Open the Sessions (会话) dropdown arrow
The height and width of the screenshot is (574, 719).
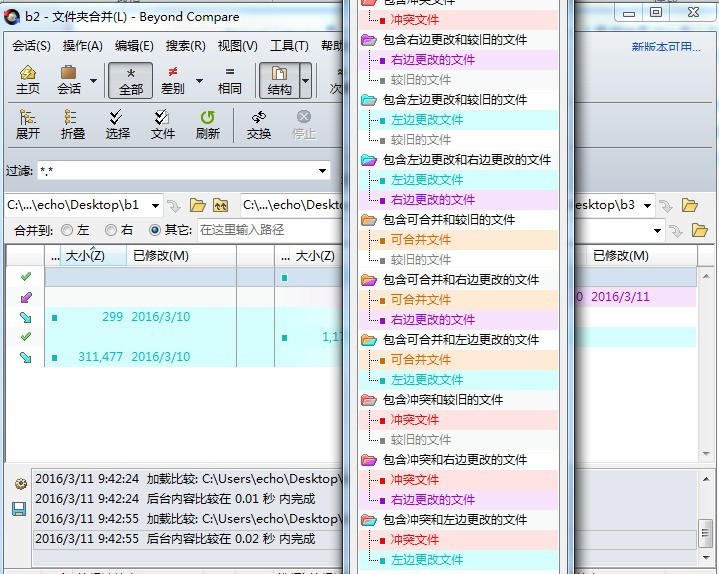click(x=94, y=81)
